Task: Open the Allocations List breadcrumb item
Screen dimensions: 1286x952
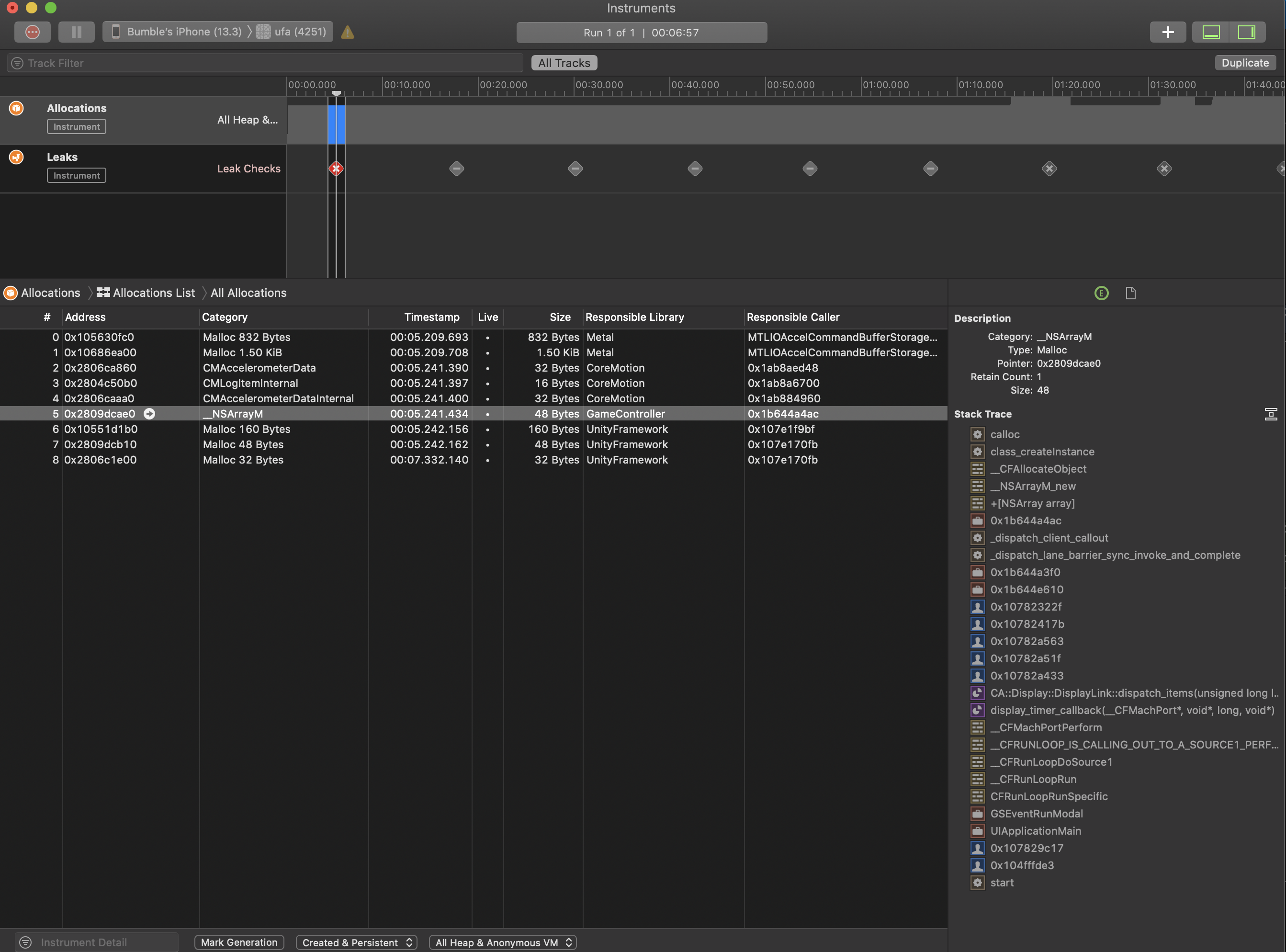Action: coord(153,293)
